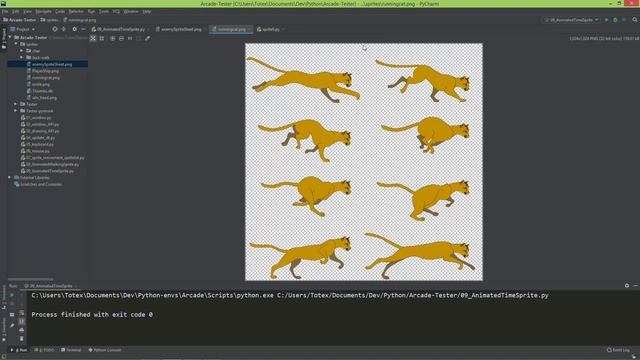640x360 pixels.
Task: Toggle soft-wrap in Run console
Action: pyautogui.click(x=22, y=313)
